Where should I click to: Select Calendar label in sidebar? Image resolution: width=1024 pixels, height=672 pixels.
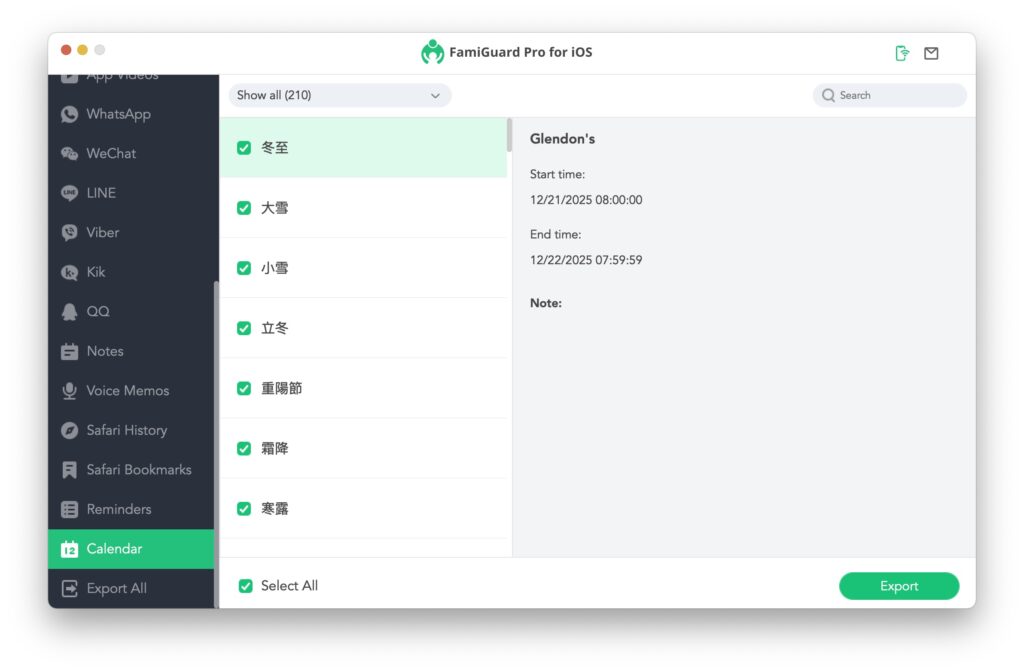tap(114, 549)
